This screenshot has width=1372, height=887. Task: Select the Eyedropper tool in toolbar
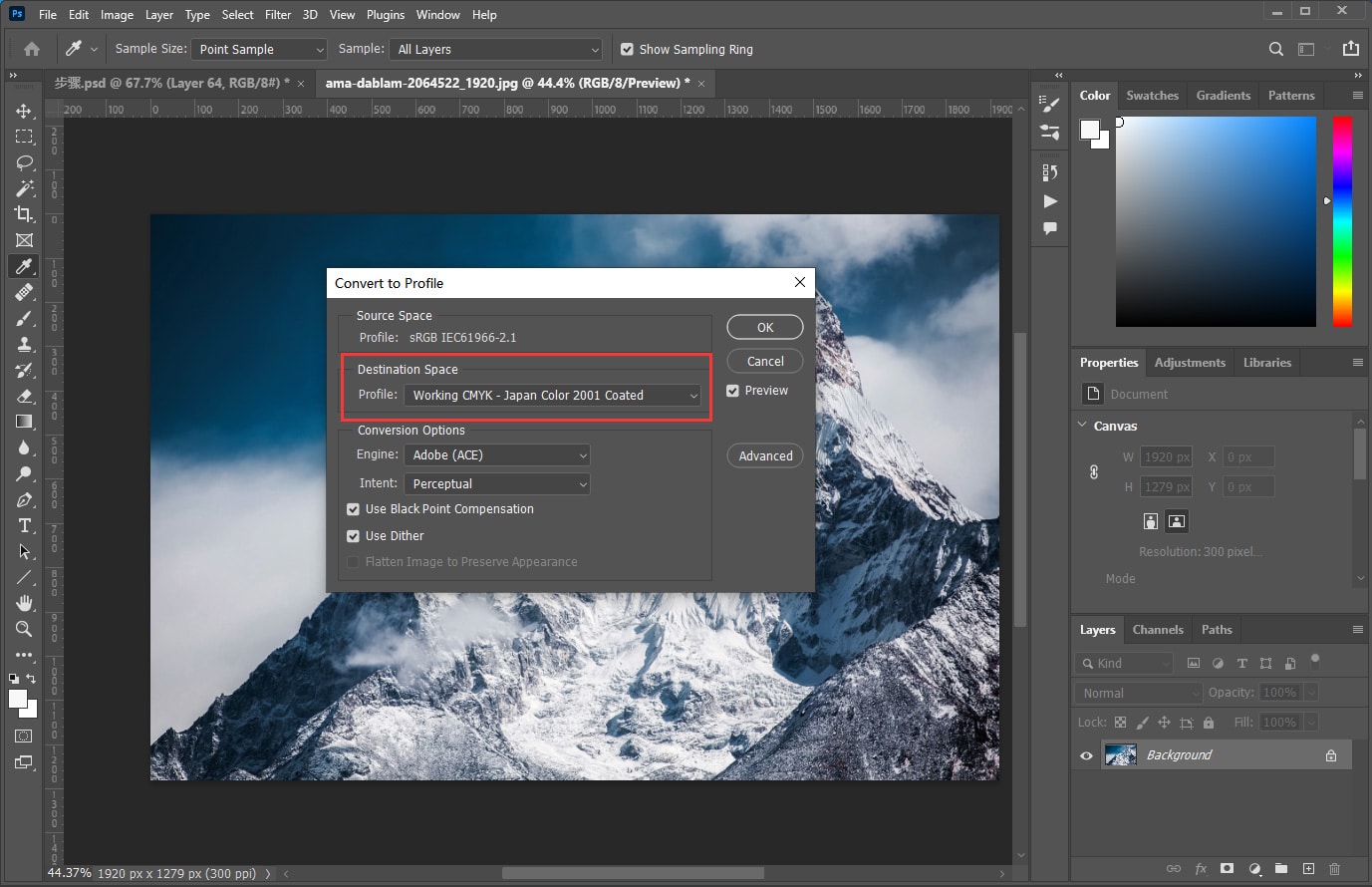pyautogui.click(x=24, y=266)
